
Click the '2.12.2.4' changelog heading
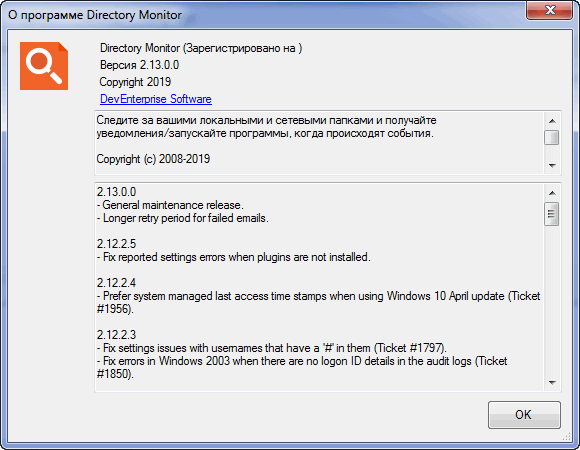point(117,283)
